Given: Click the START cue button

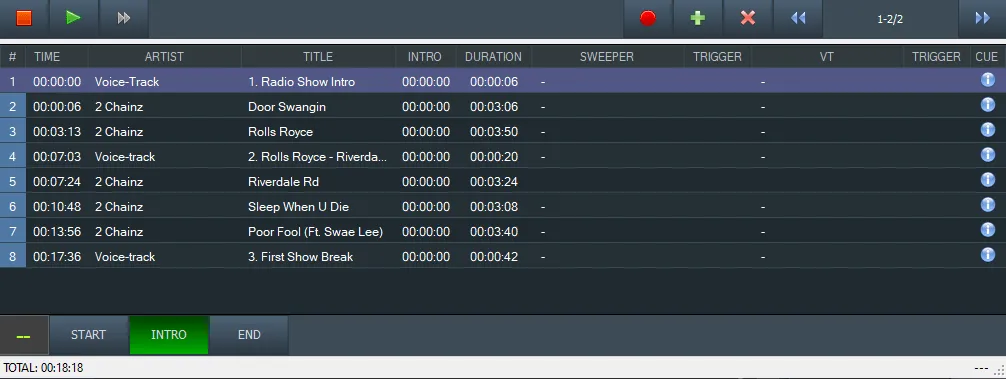Looking at the screenshot, I should coord(89,335).
